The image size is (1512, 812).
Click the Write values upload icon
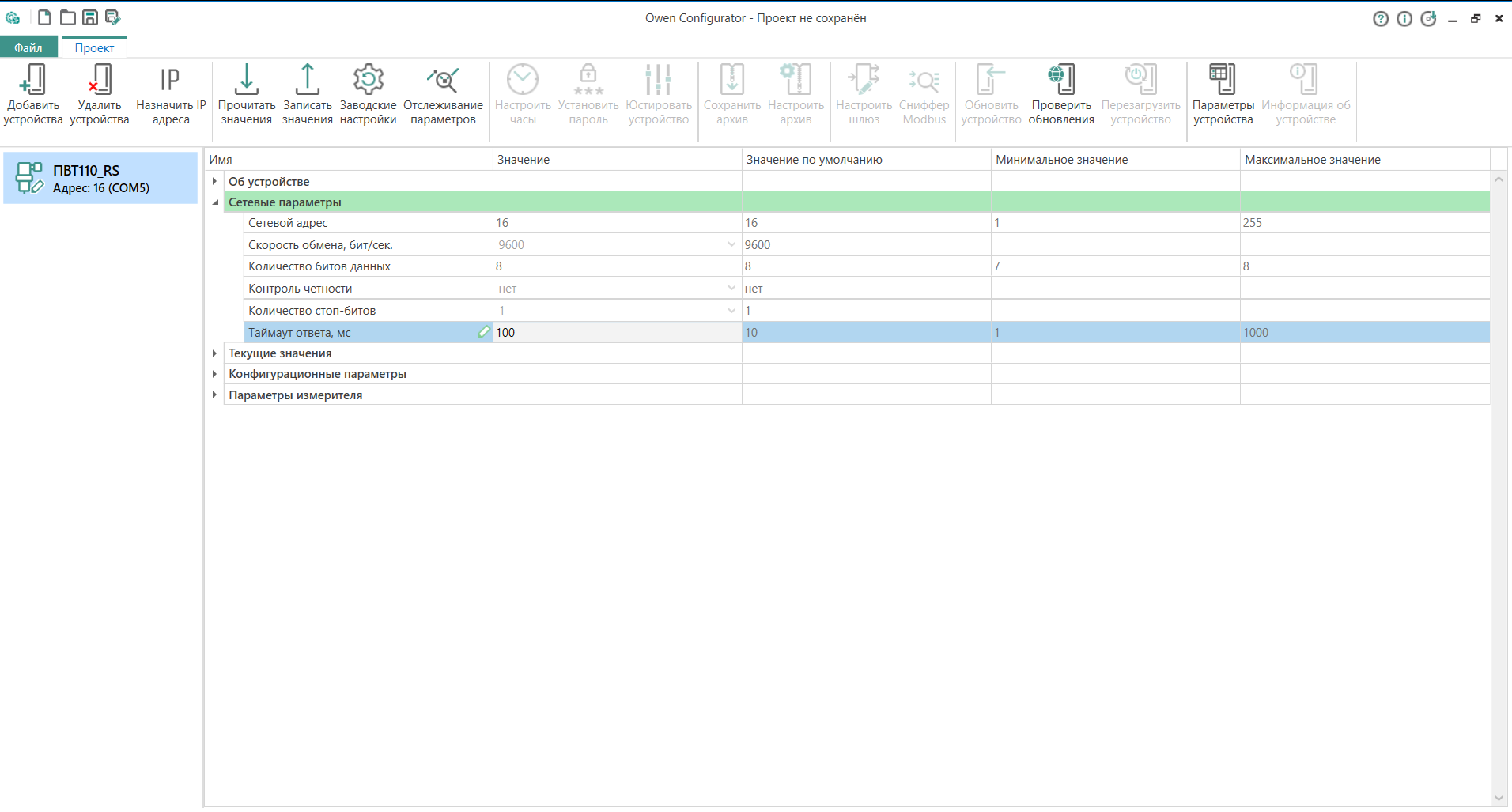[x=307, y=80]
